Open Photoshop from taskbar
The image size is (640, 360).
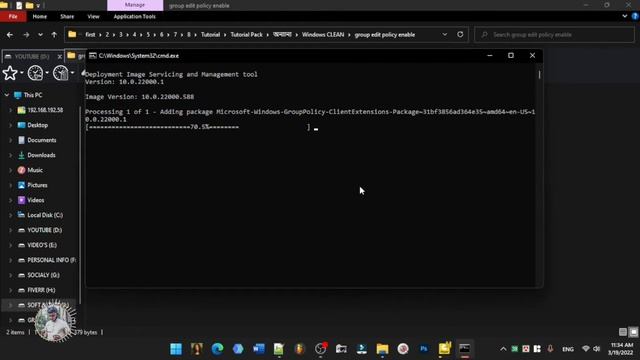[x=424, y=349]
